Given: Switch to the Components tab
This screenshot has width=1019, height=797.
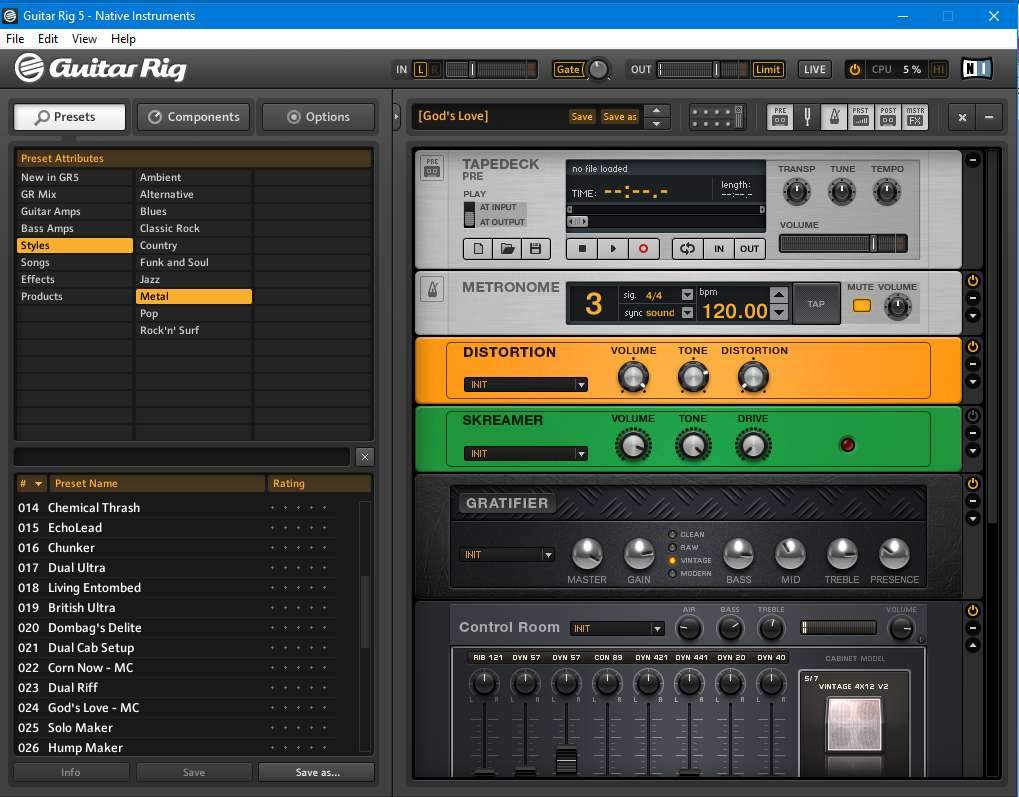Looking at the screenshot, I should [194, 117].
